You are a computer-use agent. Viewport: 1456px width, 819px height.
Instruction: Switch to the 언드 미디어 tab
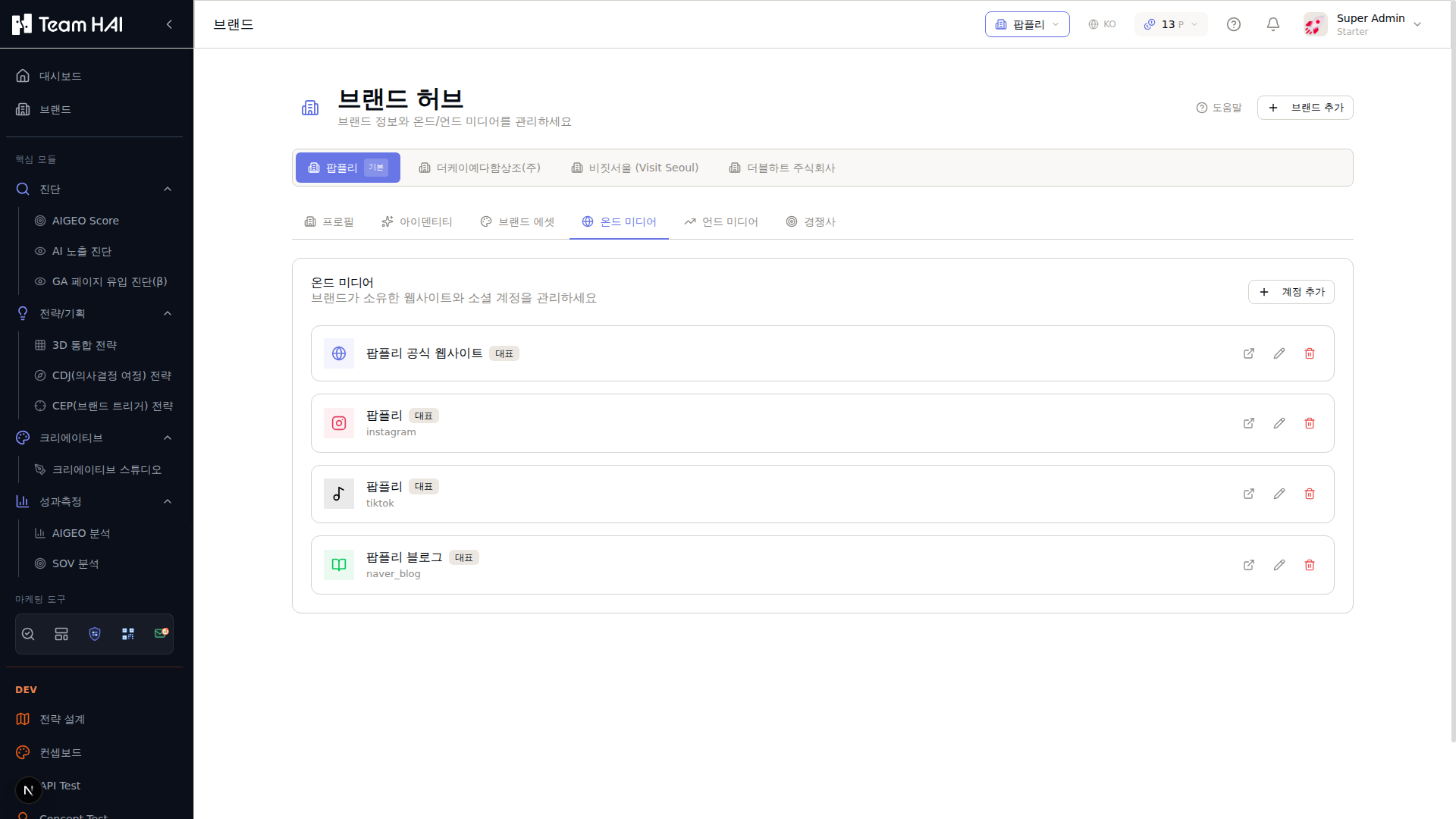721,221
